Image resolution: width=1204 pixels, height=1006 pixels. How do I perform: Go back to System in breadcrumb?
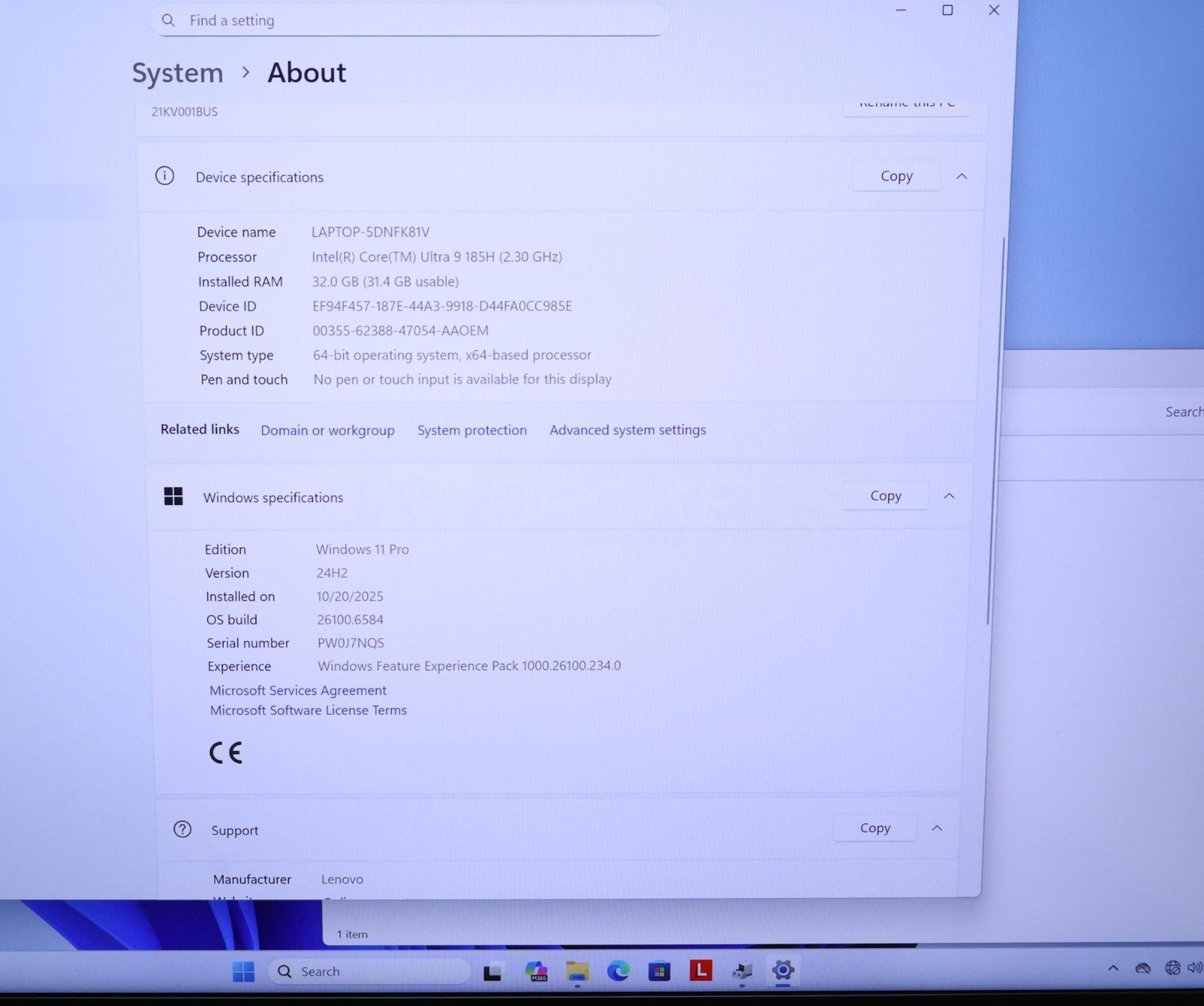click(x=178, y=73)
